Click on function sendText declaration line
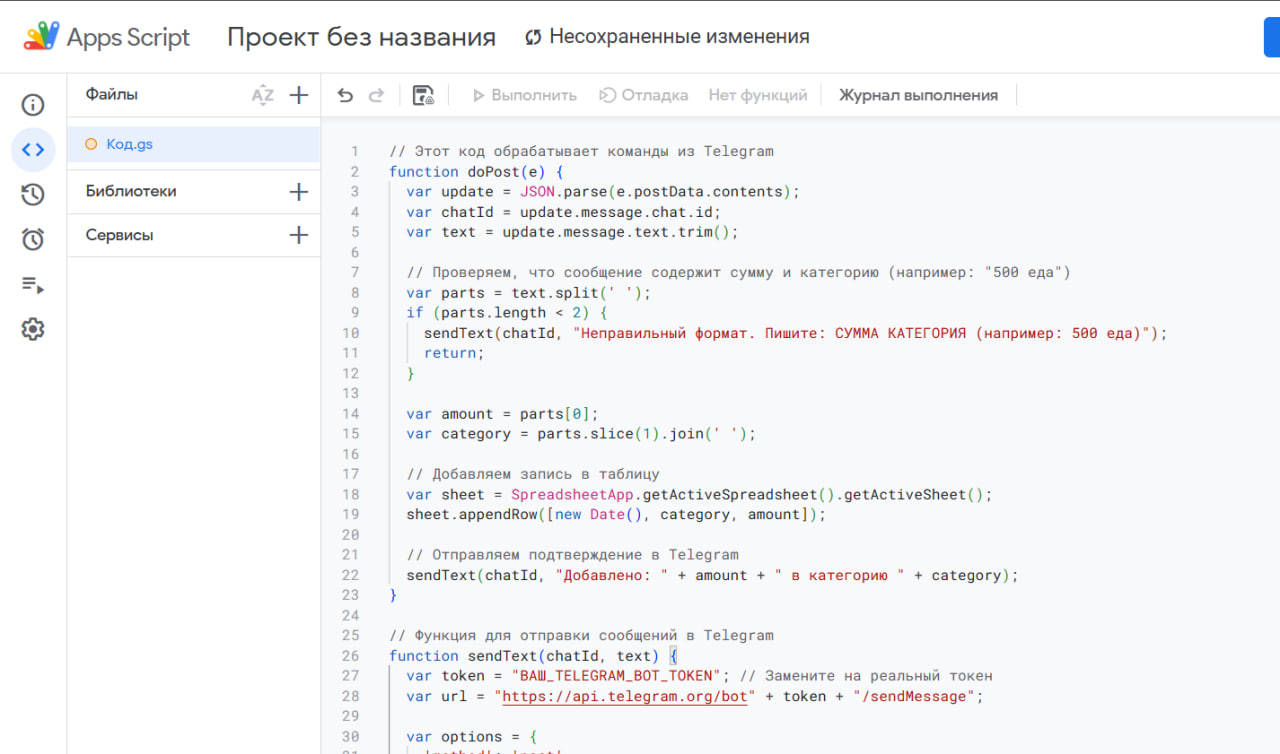Image resolution: width=1280 pixels, height=754 pixels. click(x=534, y=656)
